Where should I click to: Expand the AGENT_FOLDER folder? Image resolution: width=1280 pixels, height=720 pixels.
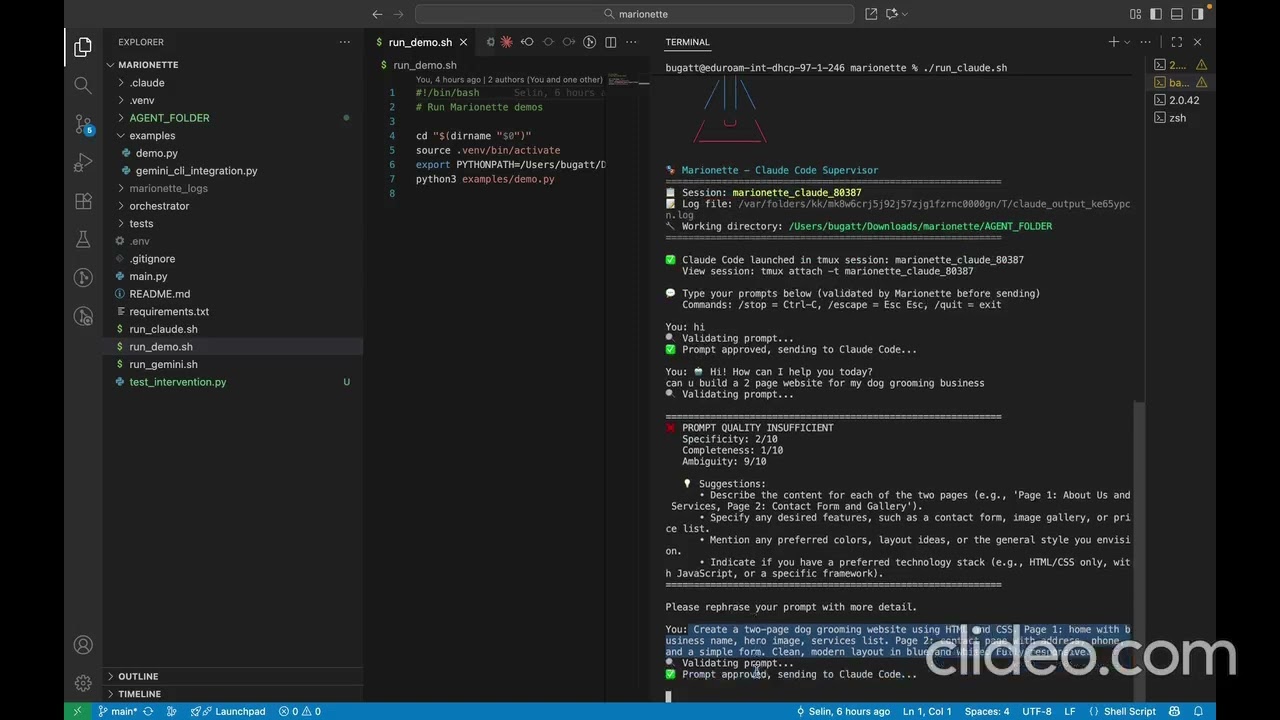pos(233,118)
